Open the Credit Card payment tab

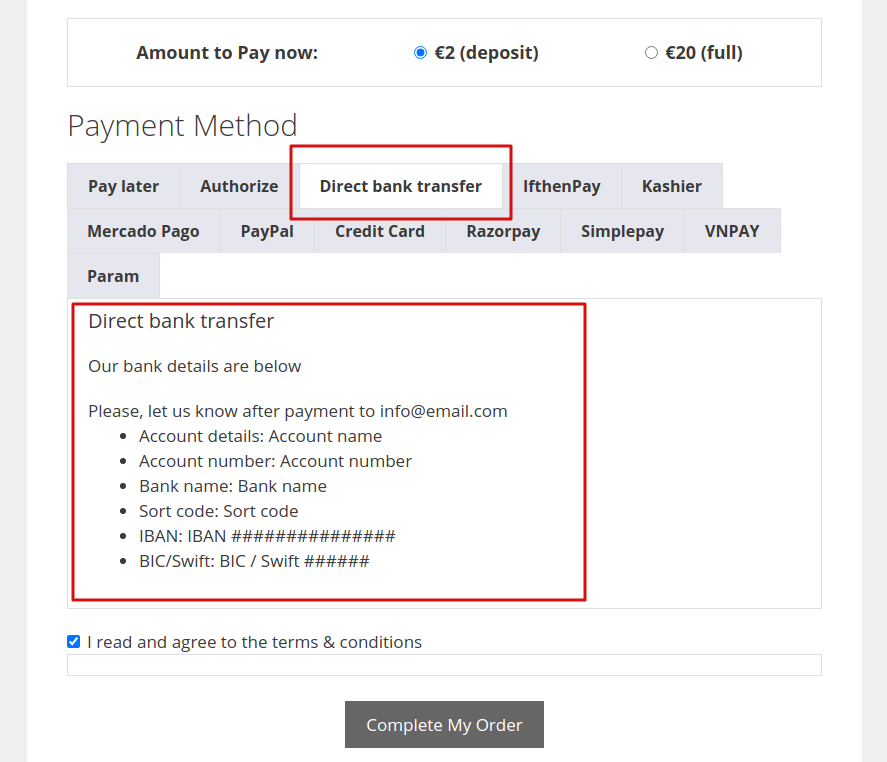[379, 230]
